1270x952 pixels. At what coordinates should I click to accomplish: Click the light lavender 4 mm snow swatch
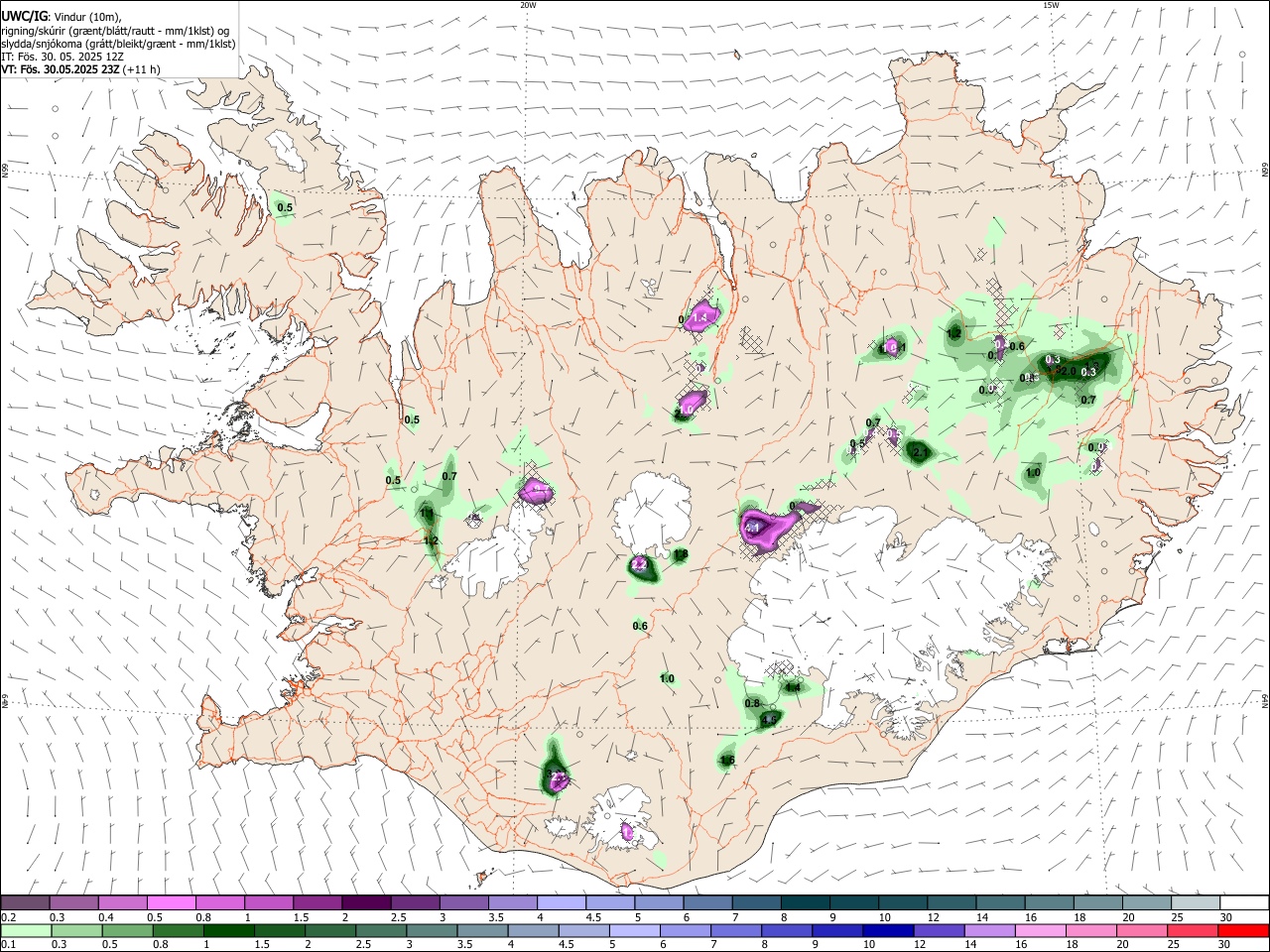pos(561,902)
